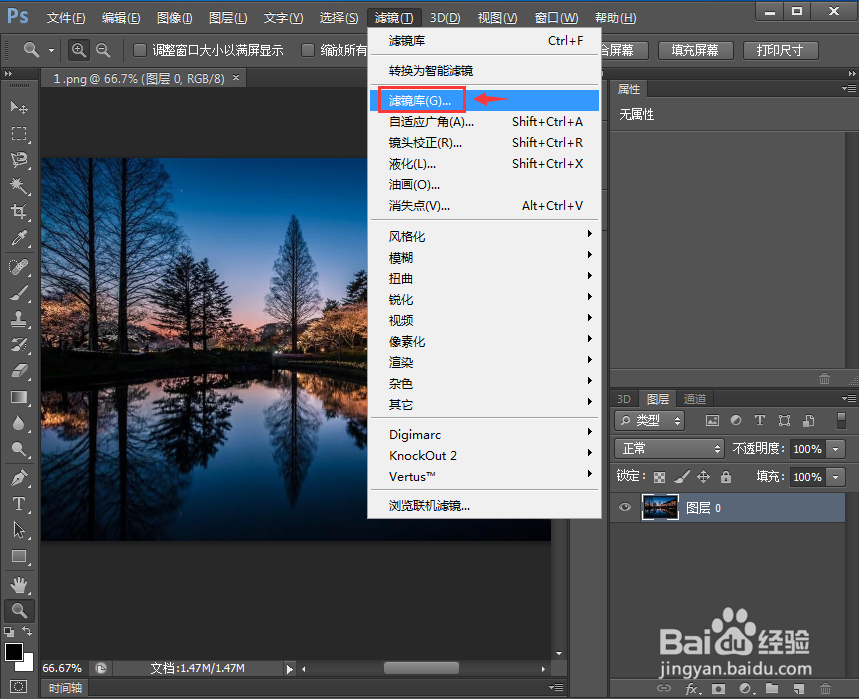Click the foreground color swatch
Image resolution: width=859 pixels, height=699 pixels.
(x=13, y=651)
